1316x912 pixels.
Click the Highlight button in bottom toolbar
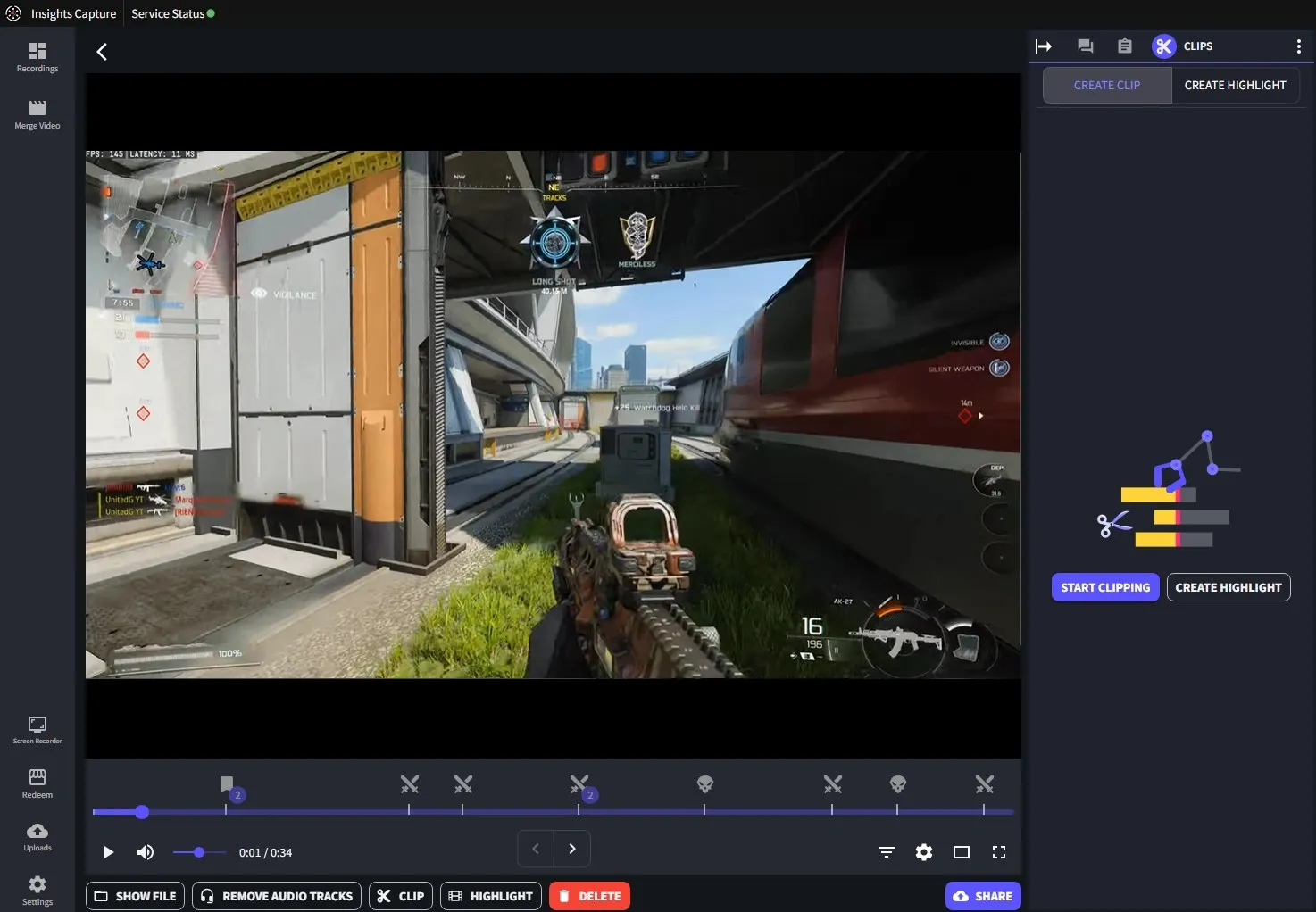(491, 896)
